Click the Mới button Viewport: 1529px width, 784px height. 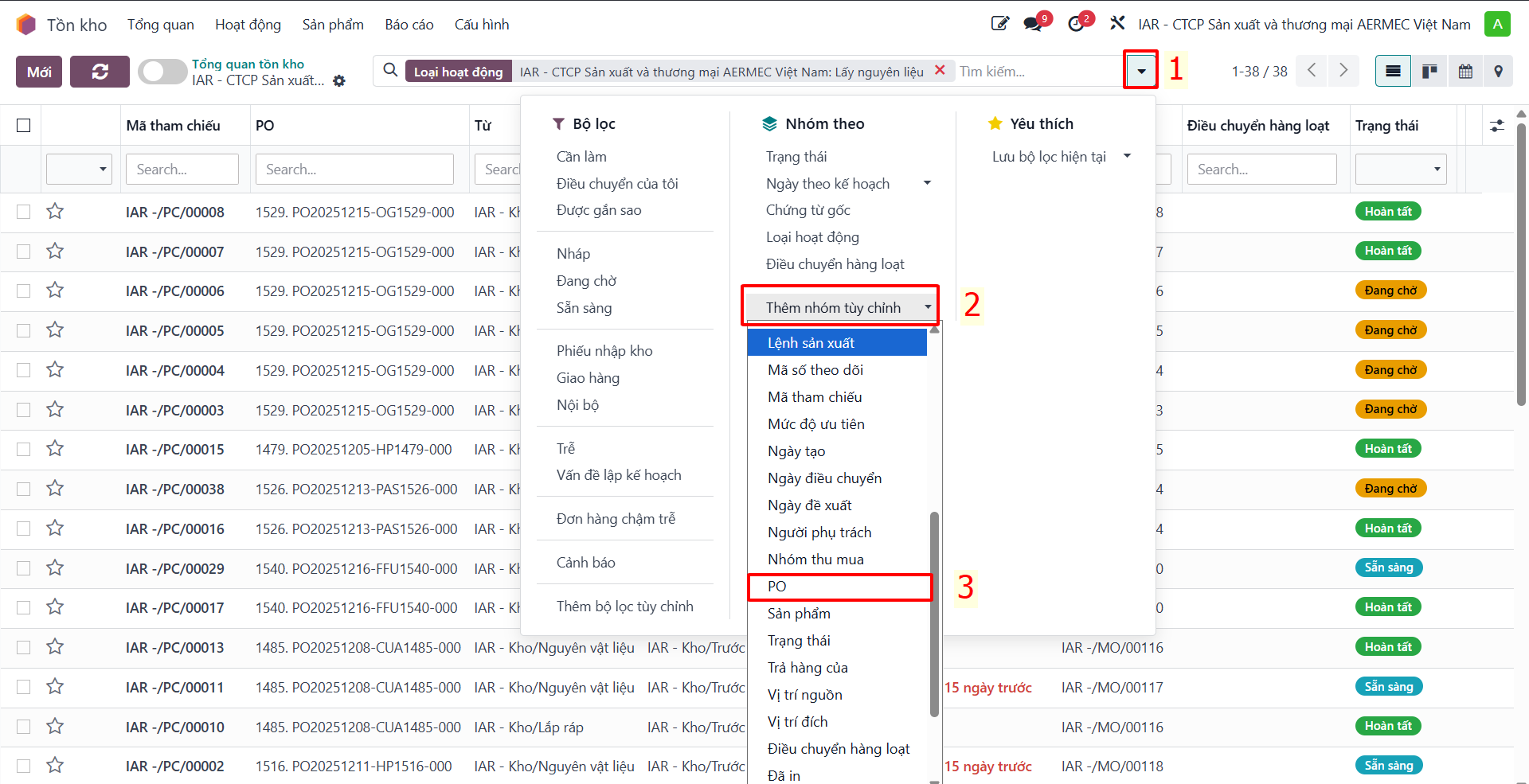click(39, 72)
